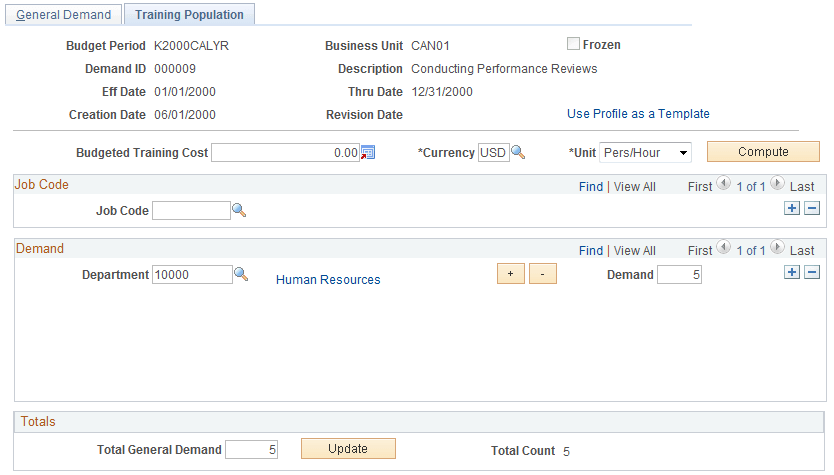Click Find in Job Code section

(591, 187)
